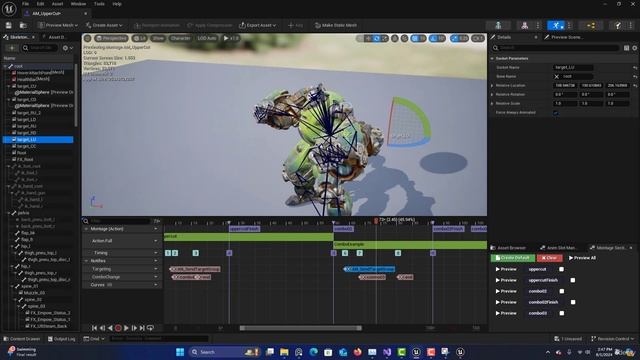Image resolution: width=640 pixels, height=360 pixels.
Task: Collapse the Socket Parameters section
Action: [492, 58]
